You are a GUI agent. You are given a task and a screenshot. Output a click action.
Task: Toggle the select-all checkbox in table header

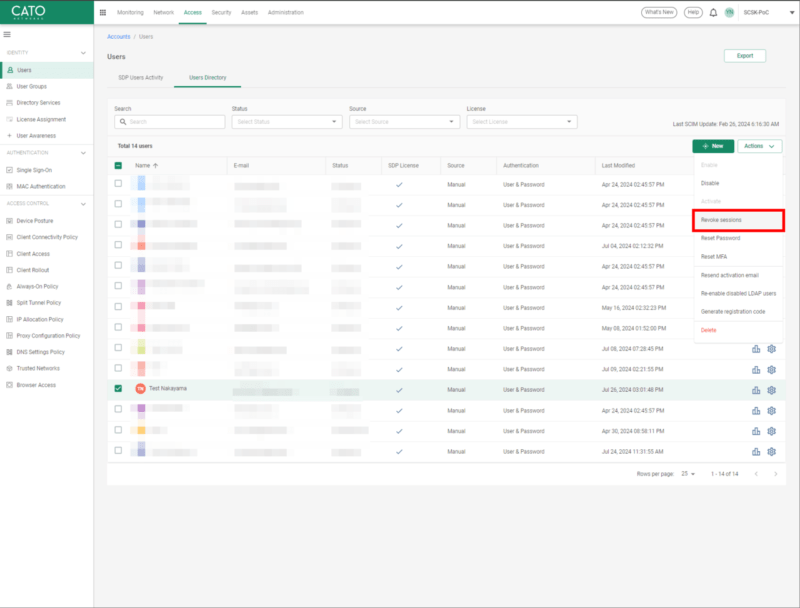point(119,165)
